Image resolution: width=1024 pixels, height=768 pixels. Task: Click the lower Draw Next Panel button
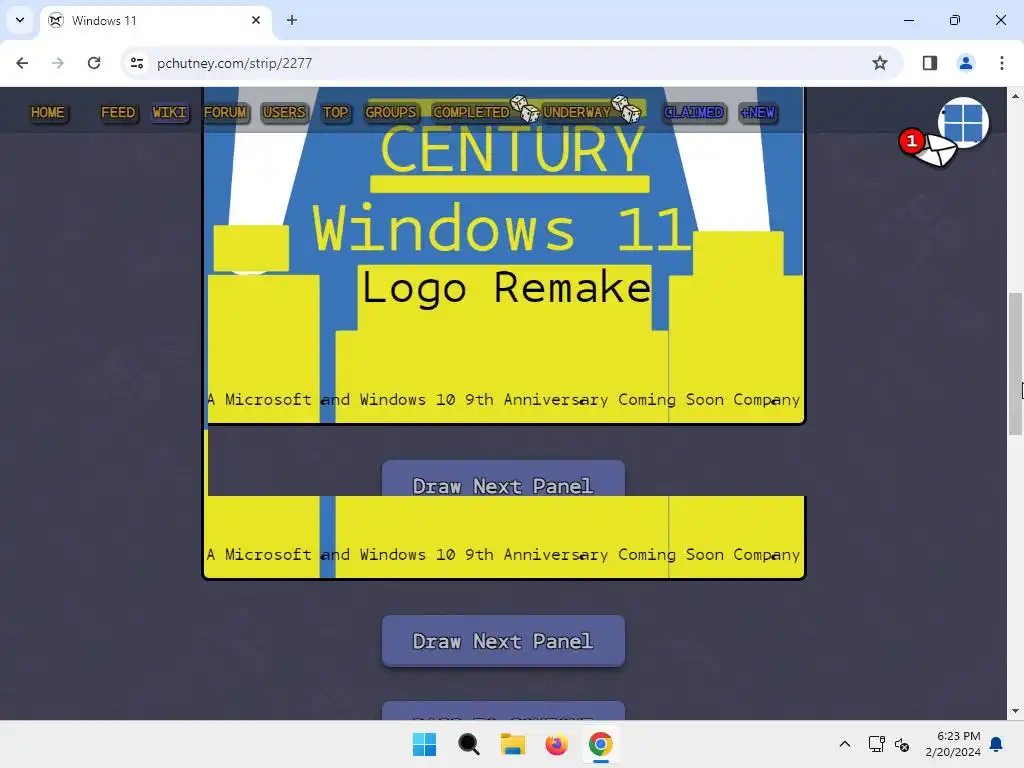[503, 641]
